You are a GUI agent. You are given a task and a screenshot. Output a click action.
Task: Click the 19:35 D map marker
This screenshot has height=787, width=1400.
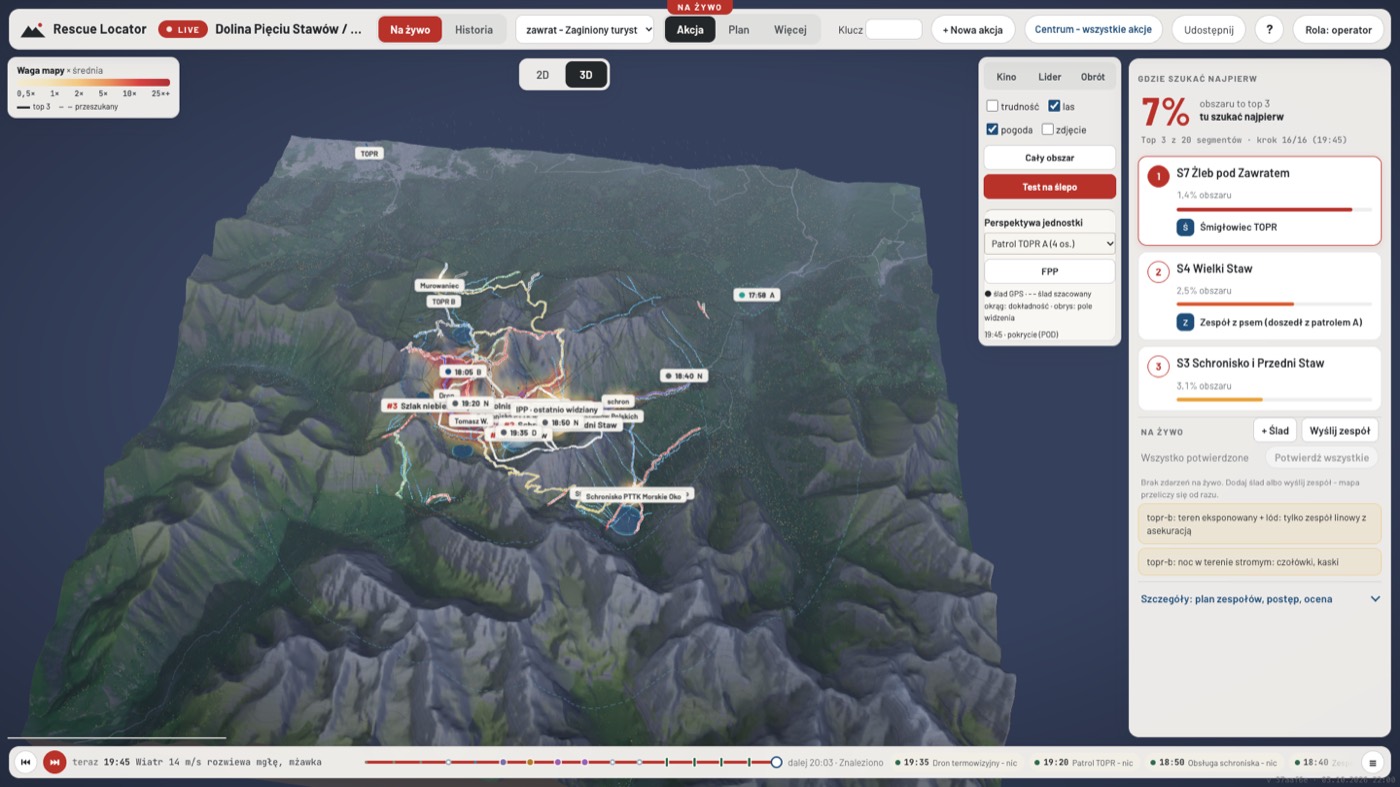tap(517, 433)
